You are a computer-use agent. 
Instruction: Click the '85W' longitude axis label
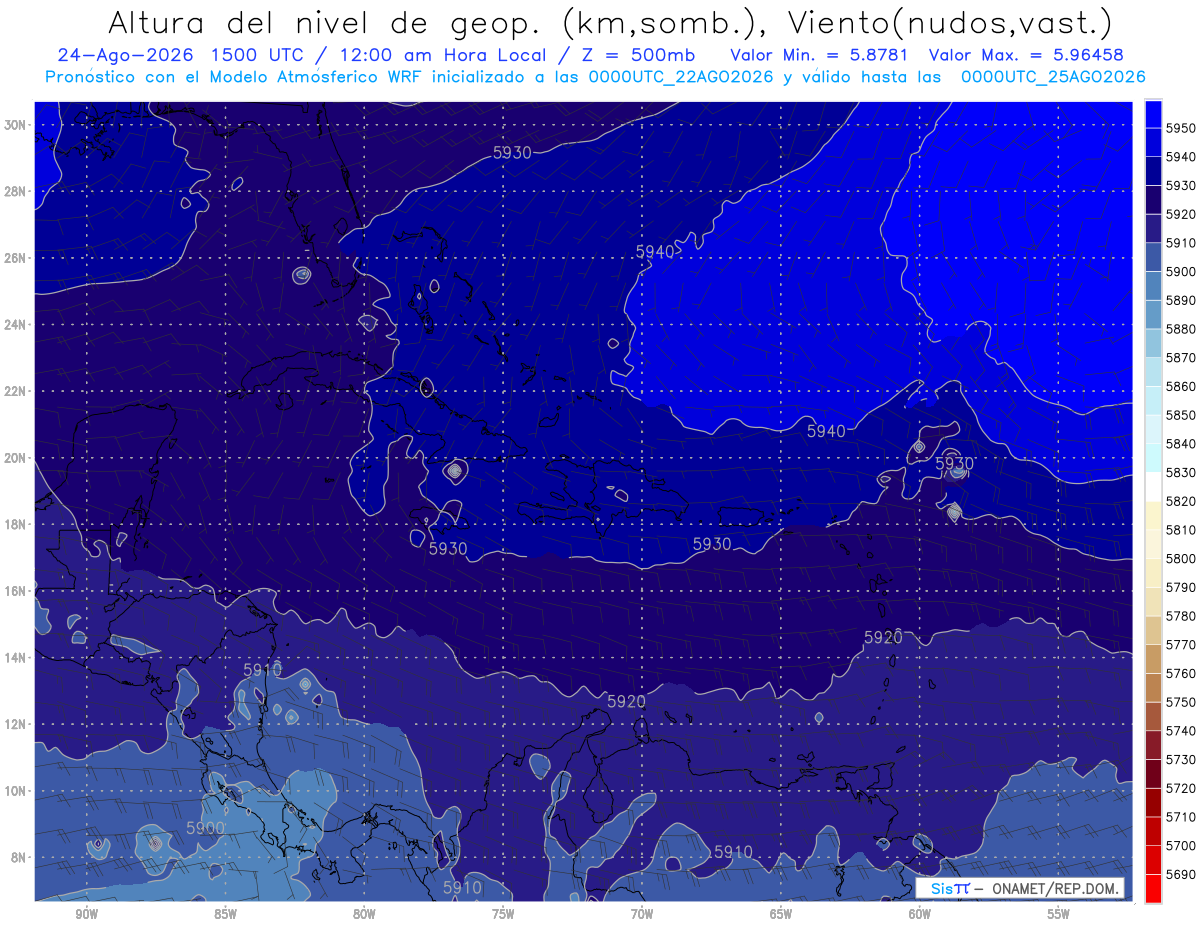point(225,914)
